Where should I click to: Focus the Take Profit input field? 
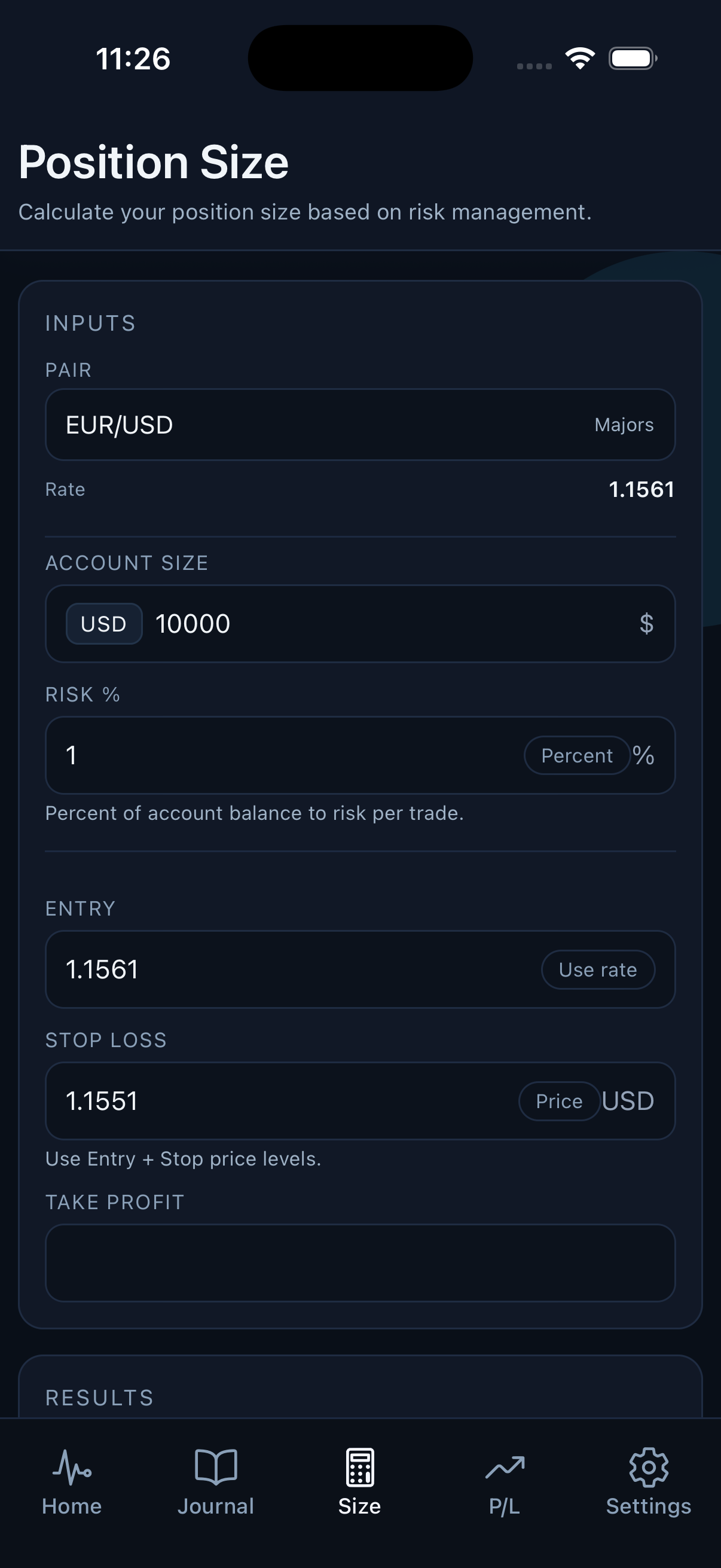pos(360,1263)
